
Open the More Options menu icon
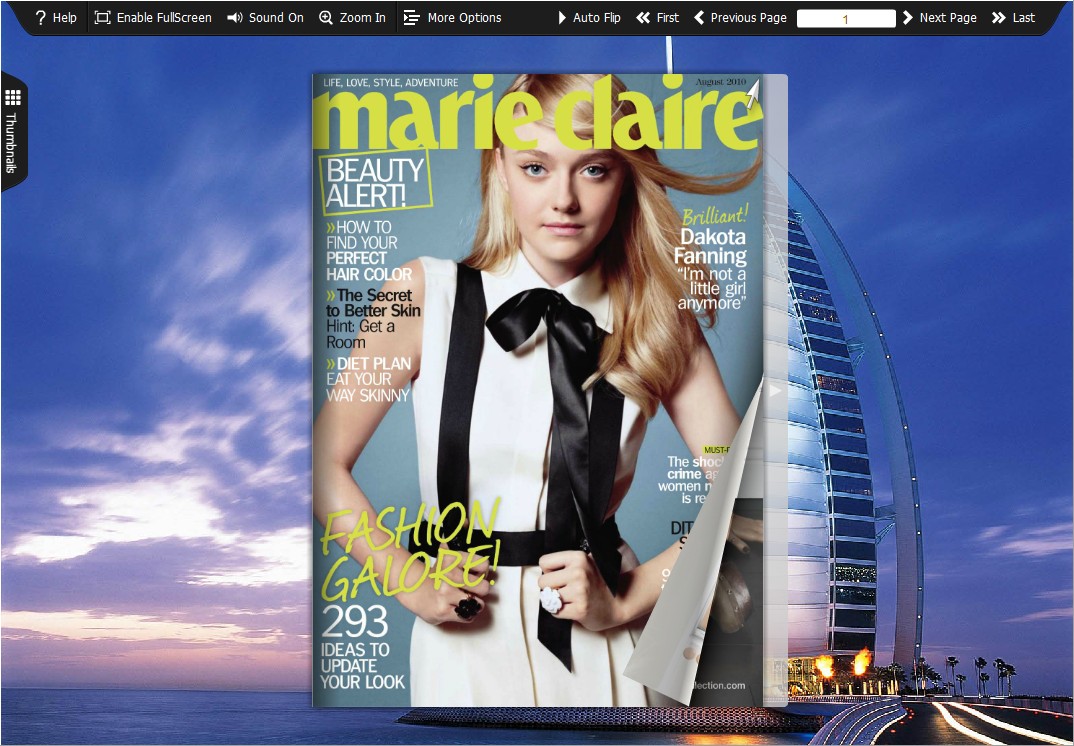[x=411, y=18]
